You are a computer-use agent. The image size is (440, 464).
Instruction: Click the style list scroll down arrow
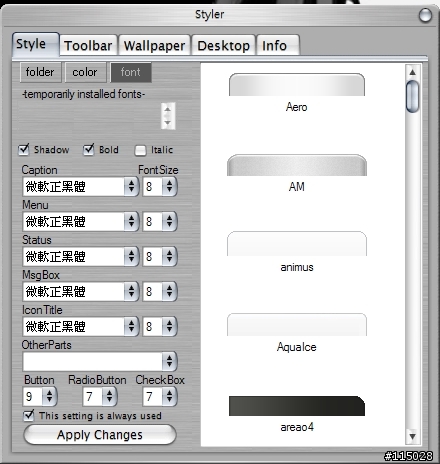(412, 436)
